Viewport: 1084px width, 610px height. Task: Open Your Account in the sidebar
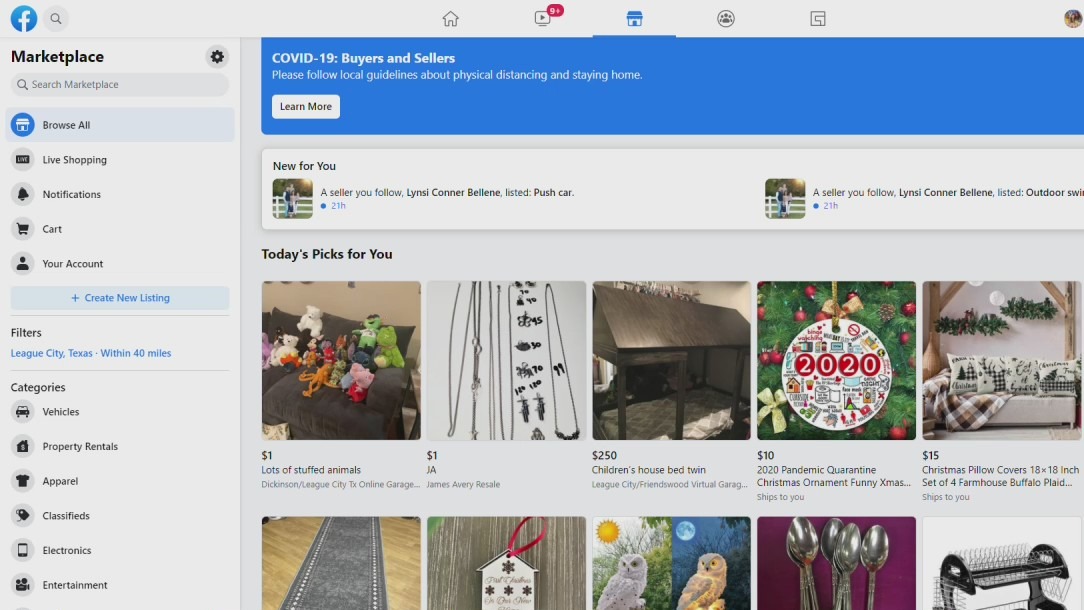point(70,263)
